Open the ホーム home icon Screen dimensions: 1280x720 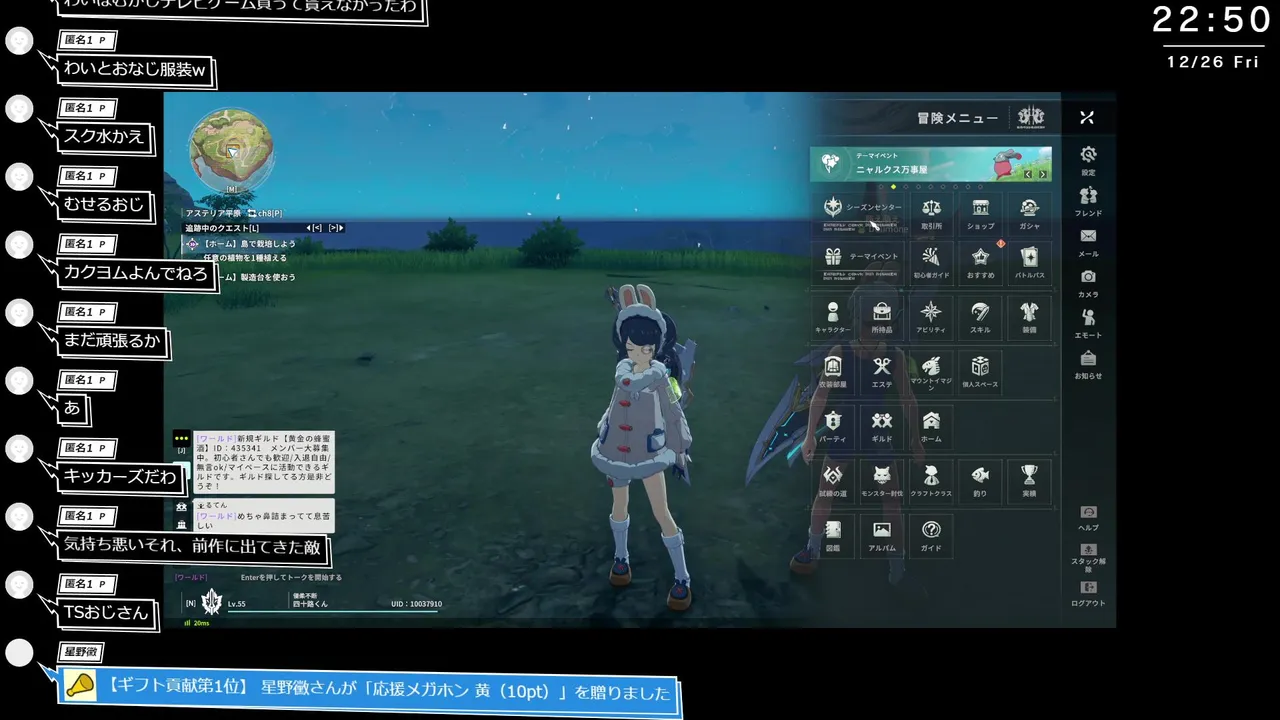(x=931, y=427)
